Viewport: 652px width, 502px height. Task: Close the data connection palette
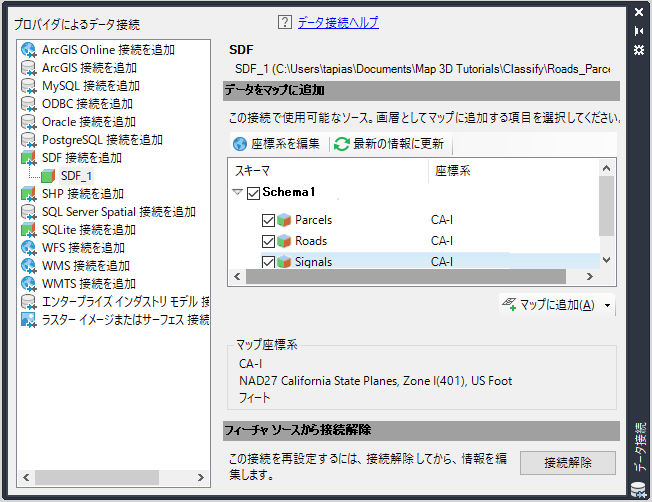click(639, 12)
